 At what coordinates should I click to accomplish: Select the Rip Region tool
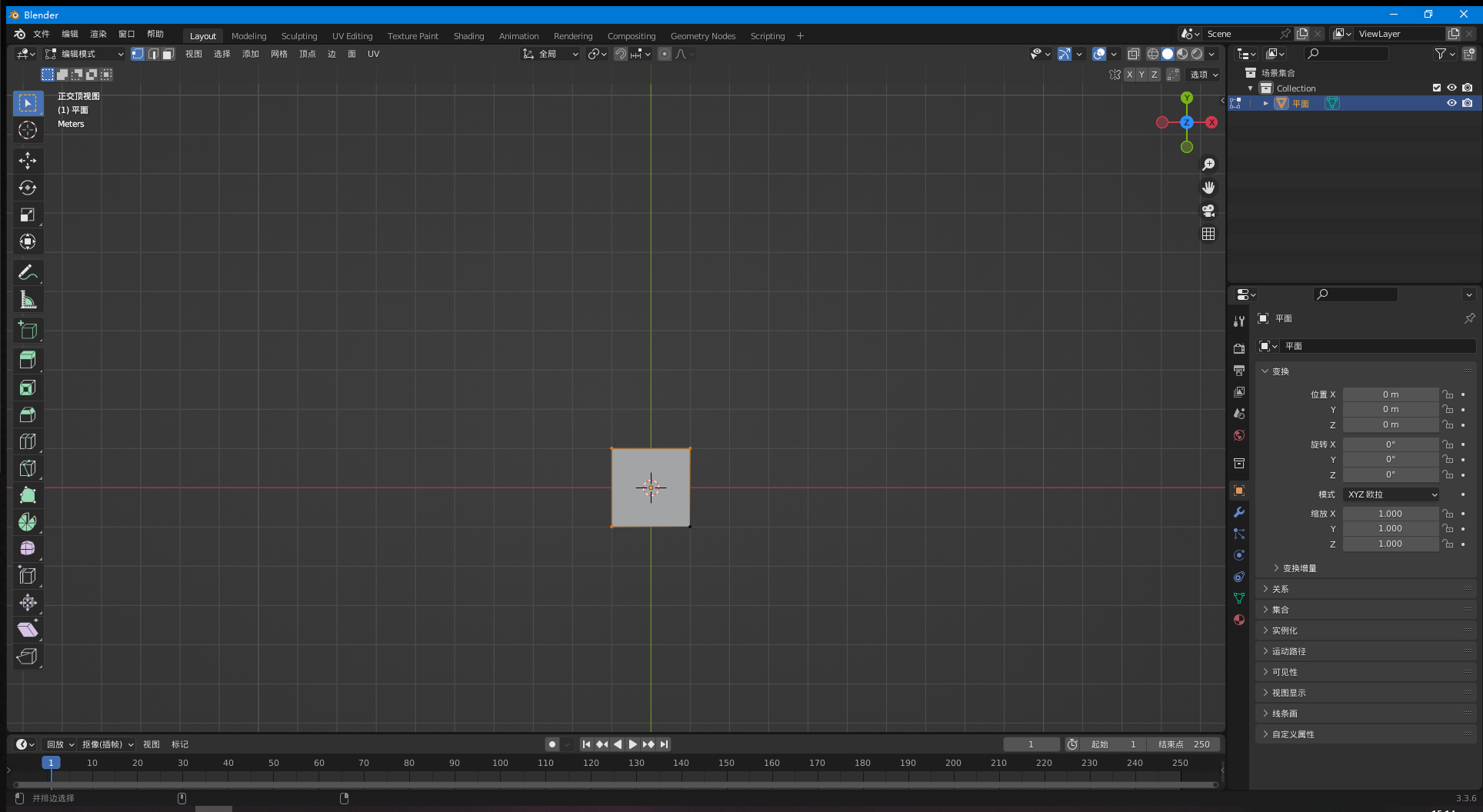click(x=28, y=656)
